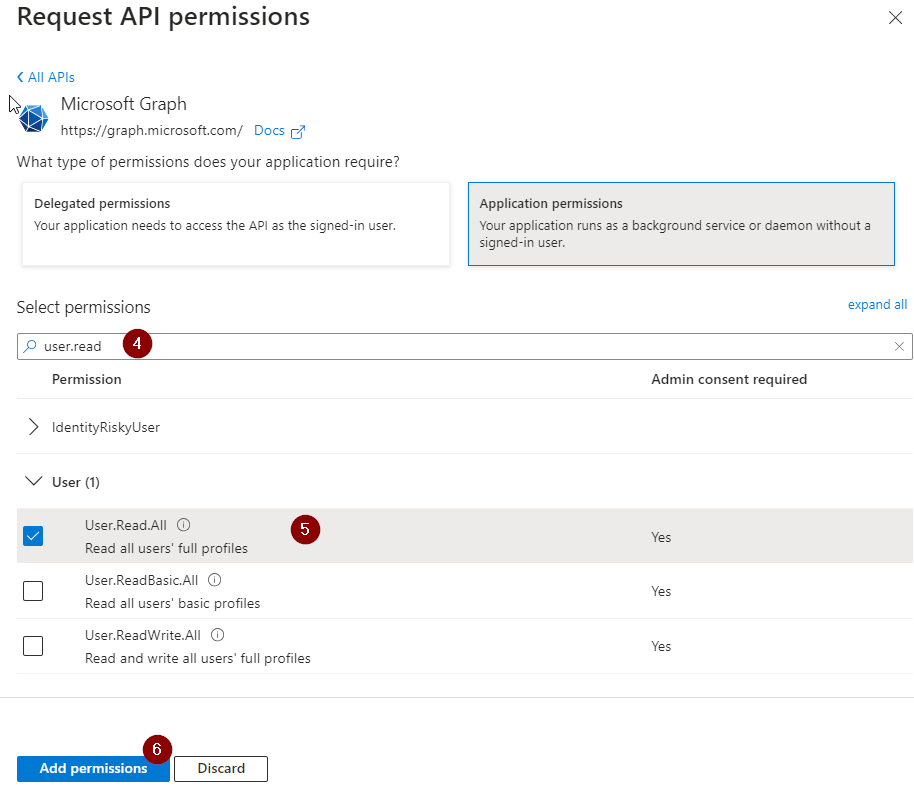The image size is (914, 792).
Task: Click the search magnifier icon
Action: [30, 346]
